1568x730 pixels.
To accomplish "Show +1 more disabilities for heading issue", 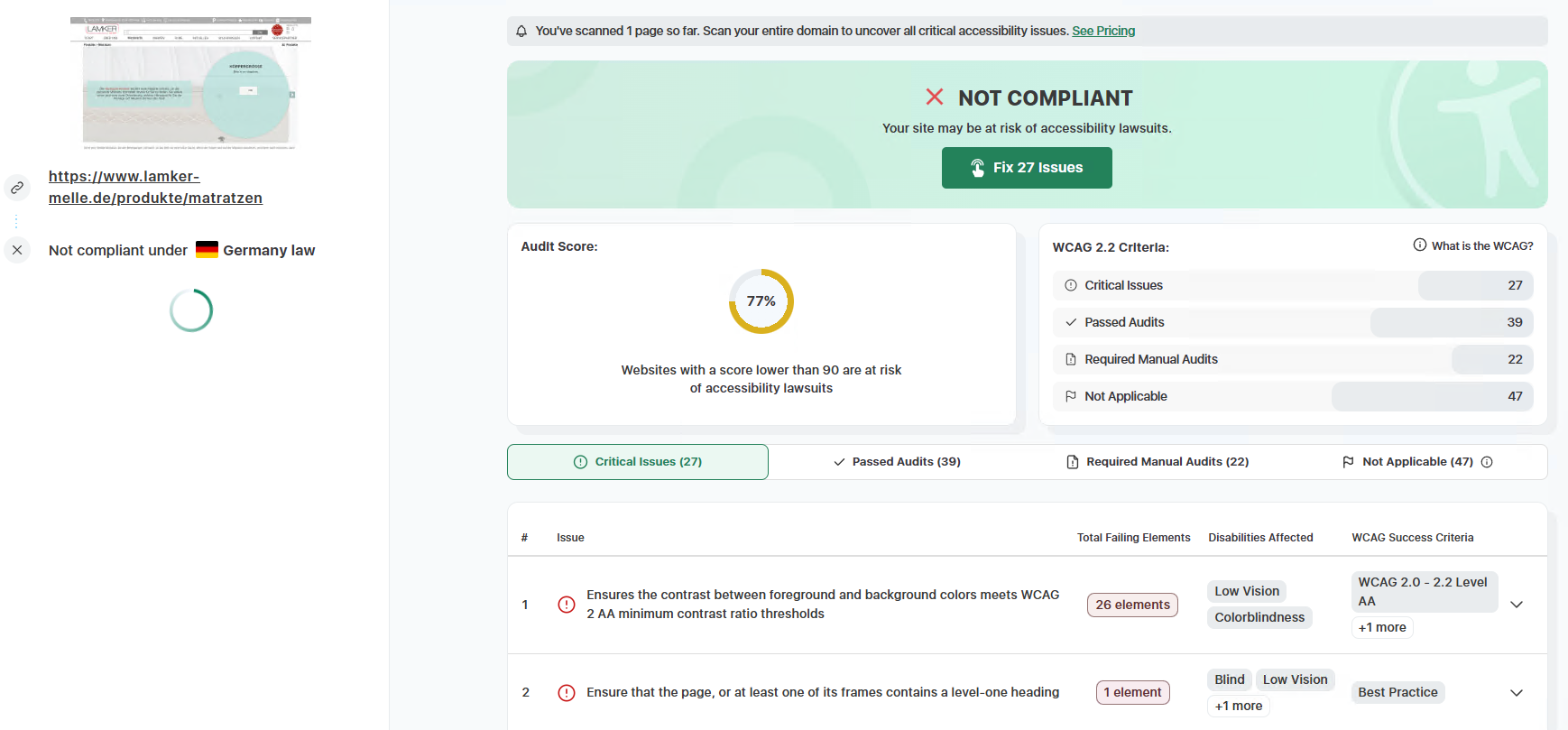I will (1239, 706).
